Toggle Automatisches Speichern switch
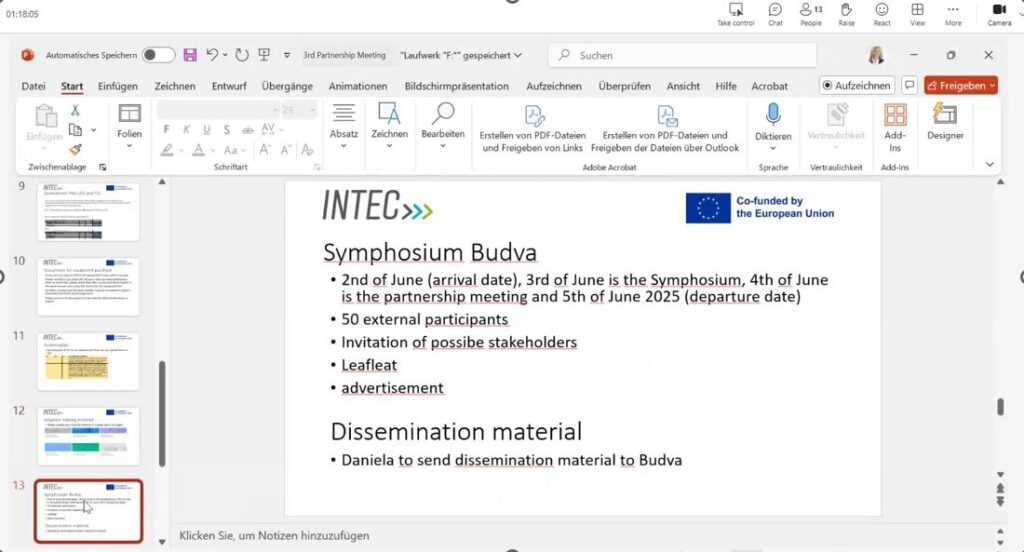 coord(158,55)
